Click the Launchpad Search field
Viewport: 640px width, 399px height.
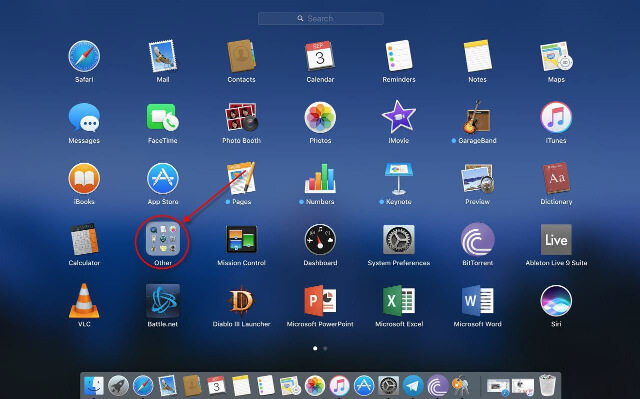click(320, 18)
